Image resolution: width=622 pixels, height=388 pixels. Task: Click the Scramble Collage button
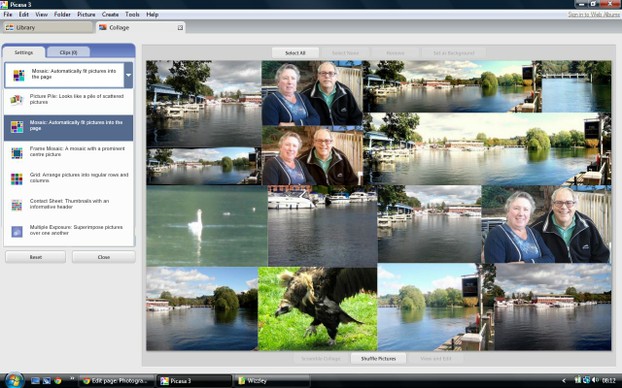(321, 359)
